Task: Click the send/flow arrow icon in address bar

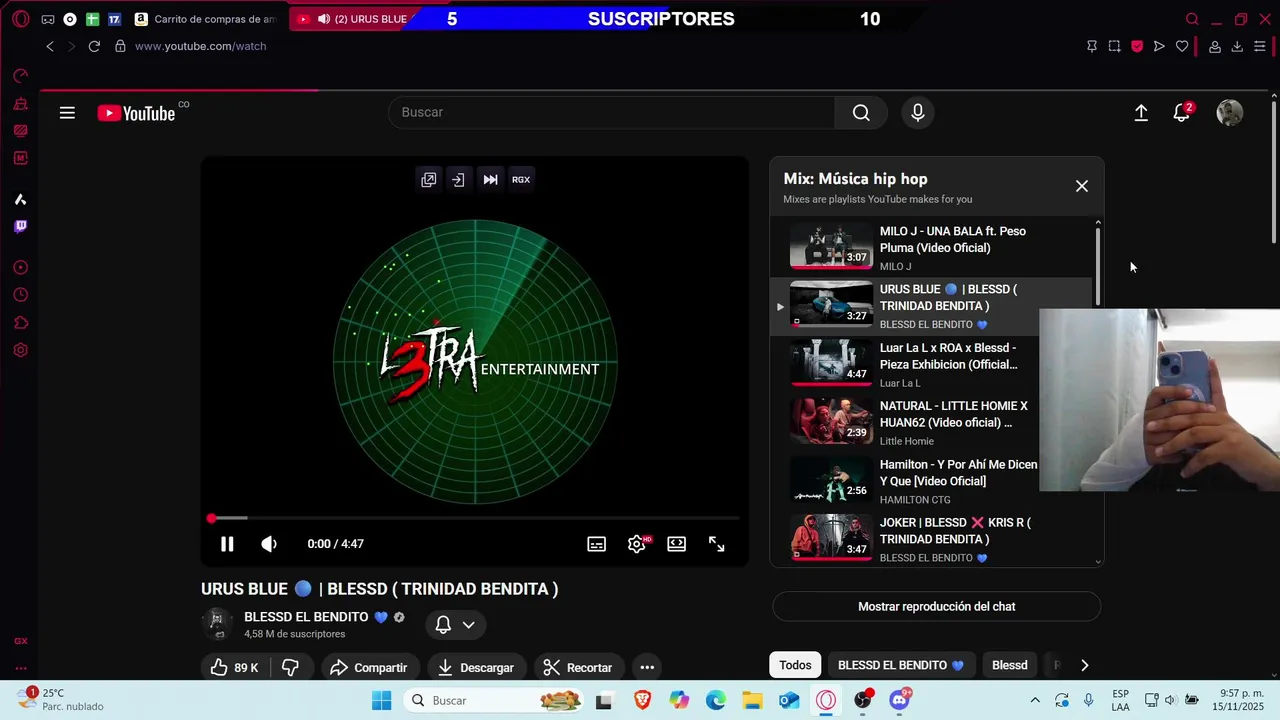Action: 1159,46
